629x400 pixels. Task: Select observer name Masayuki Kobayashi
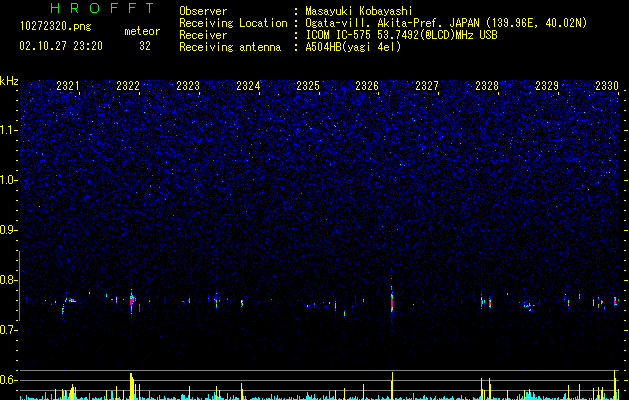[x=359, y=11]
